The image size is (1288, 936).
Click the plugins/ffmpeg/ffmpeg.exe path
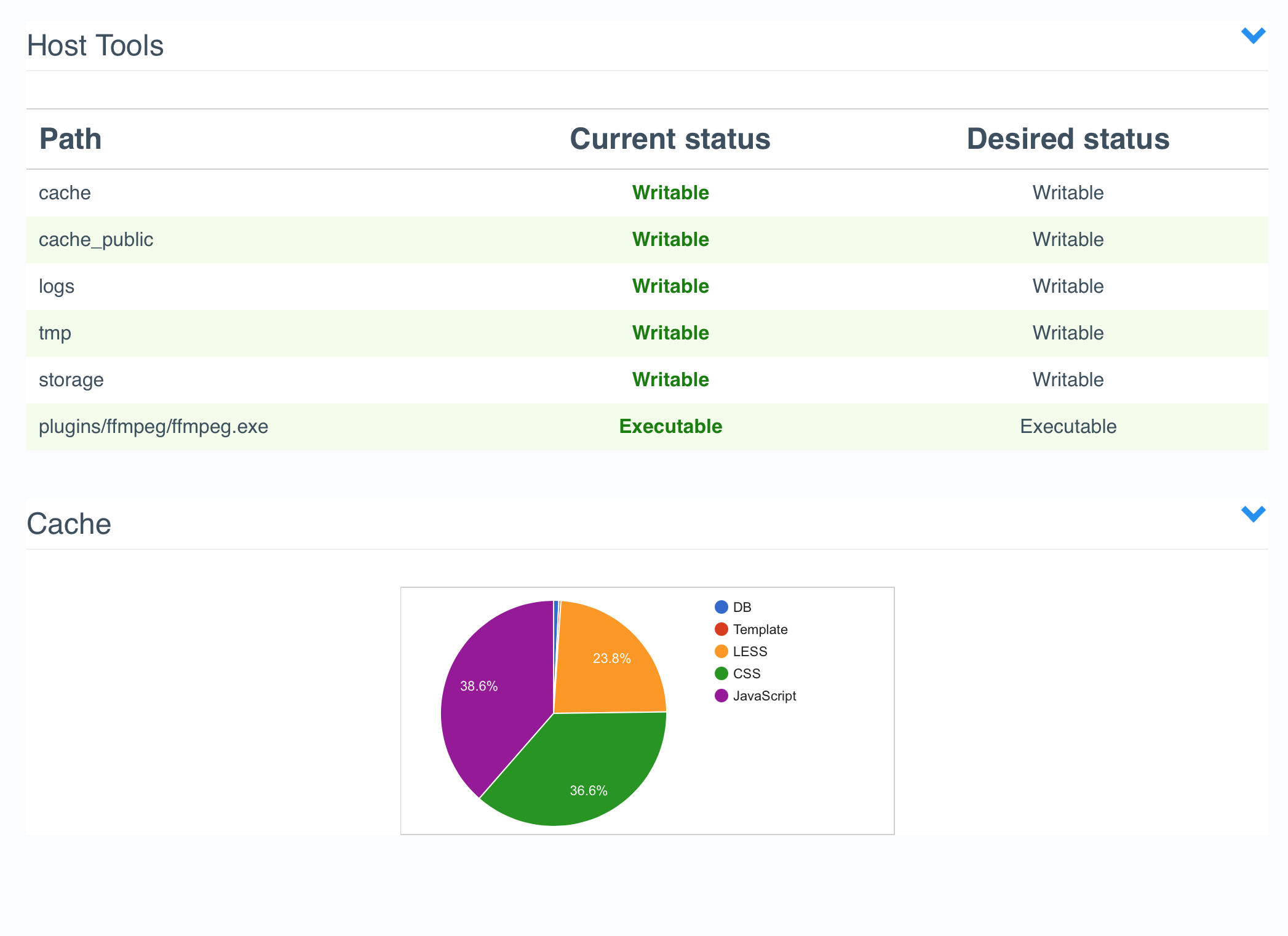(153, 426)
